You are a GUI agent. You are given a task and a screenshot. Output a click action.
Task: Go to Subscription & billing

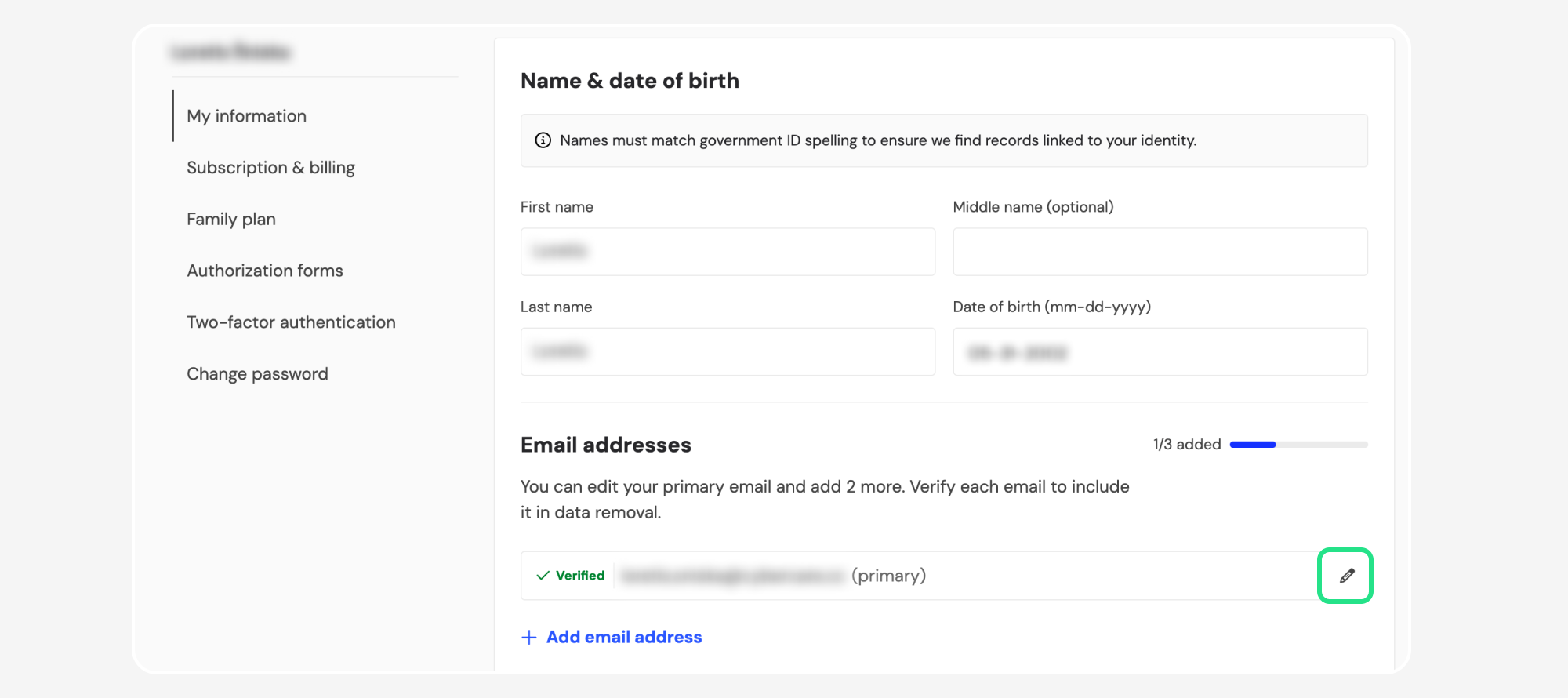point(270,168)
